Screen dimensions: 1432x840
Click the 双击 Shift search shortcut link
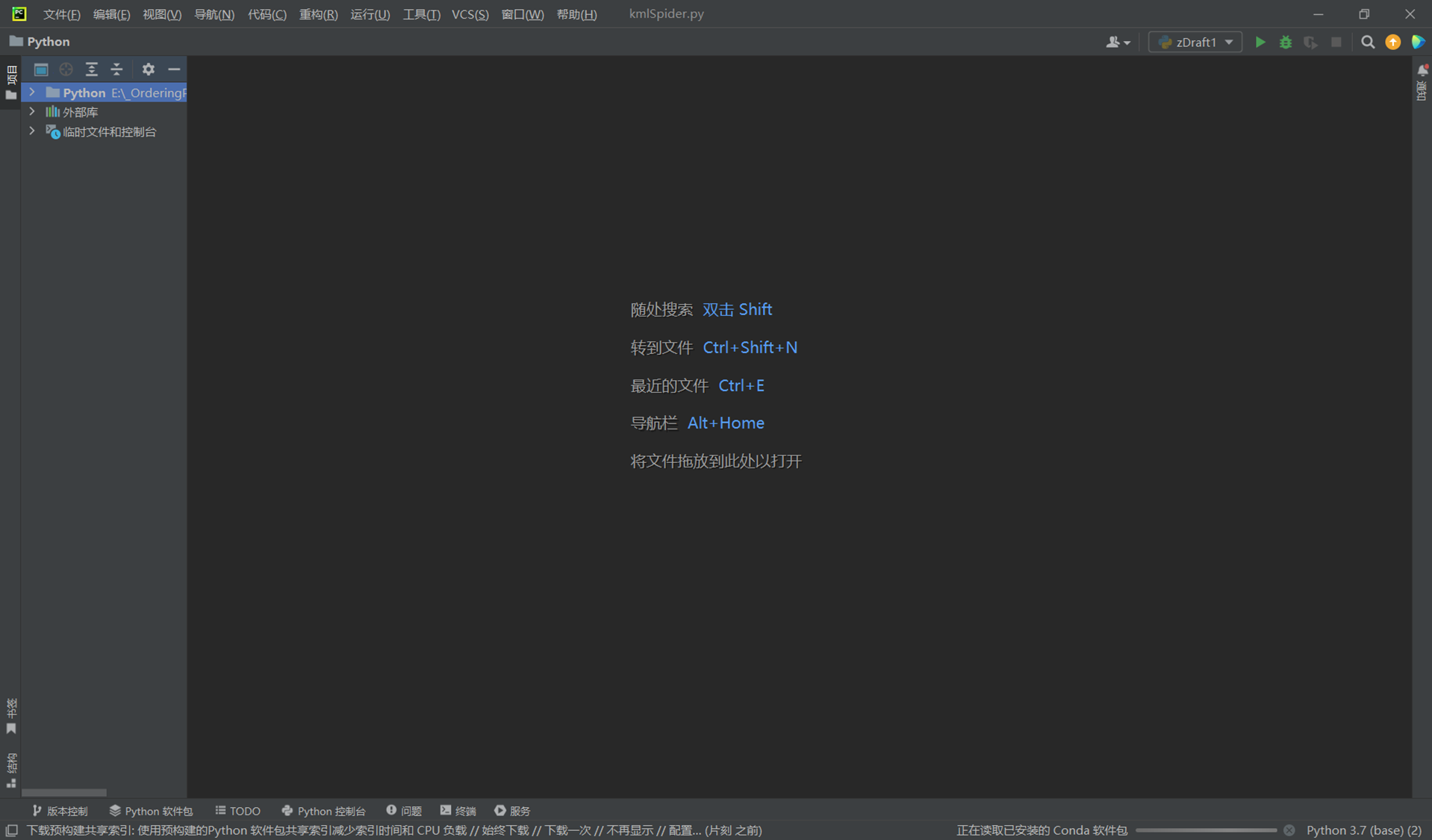tap(738, 309)
